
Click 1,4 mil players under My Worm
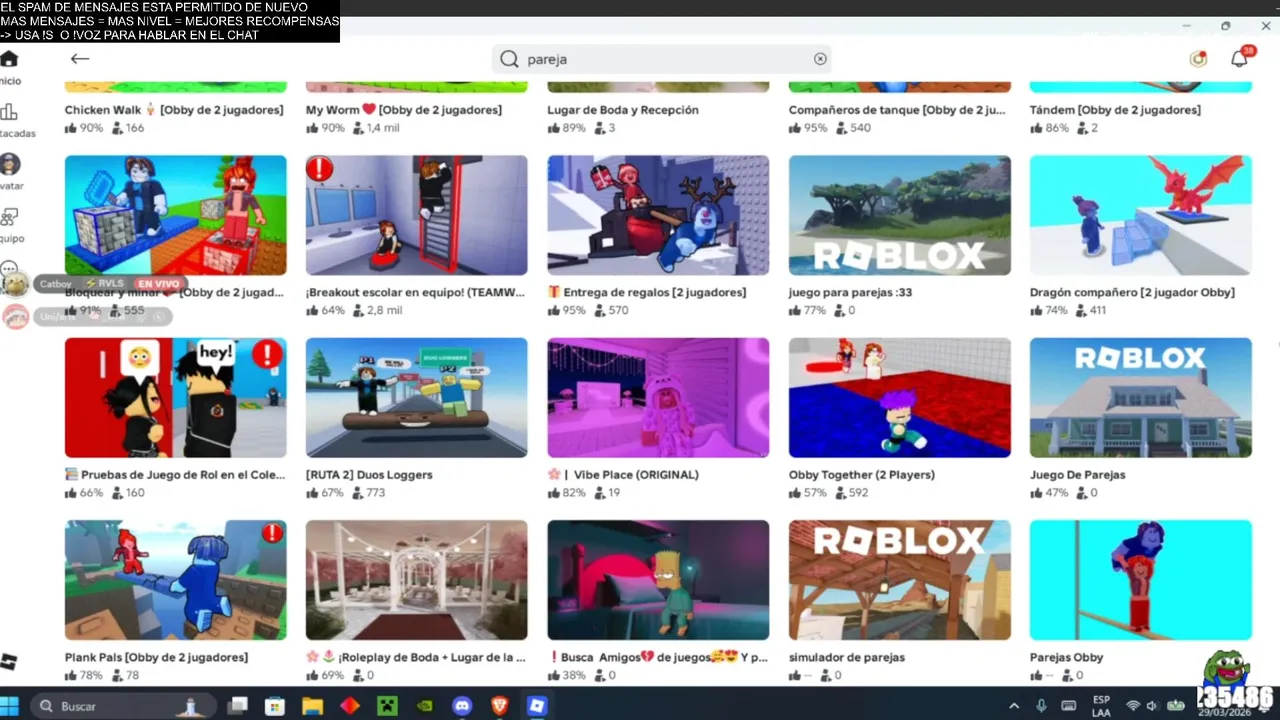376,128
